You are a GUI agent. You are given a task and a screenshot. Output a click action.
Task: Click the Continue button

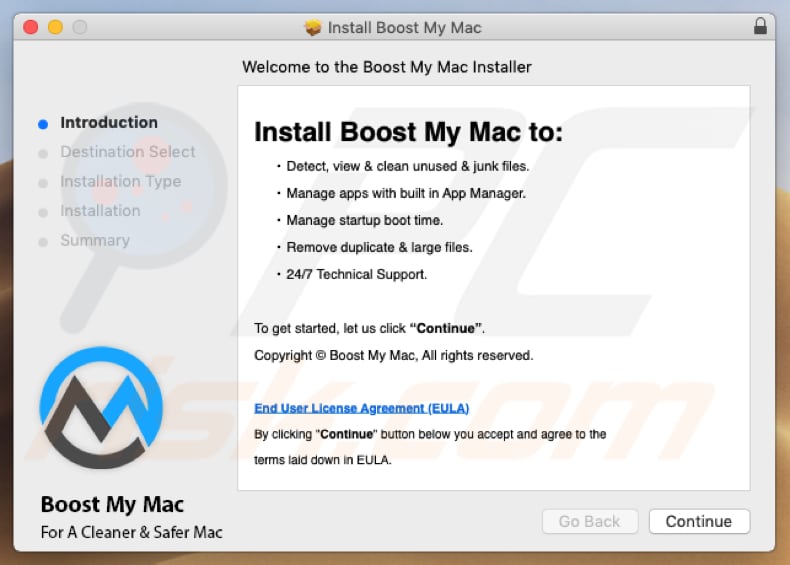tap(699, 521)
